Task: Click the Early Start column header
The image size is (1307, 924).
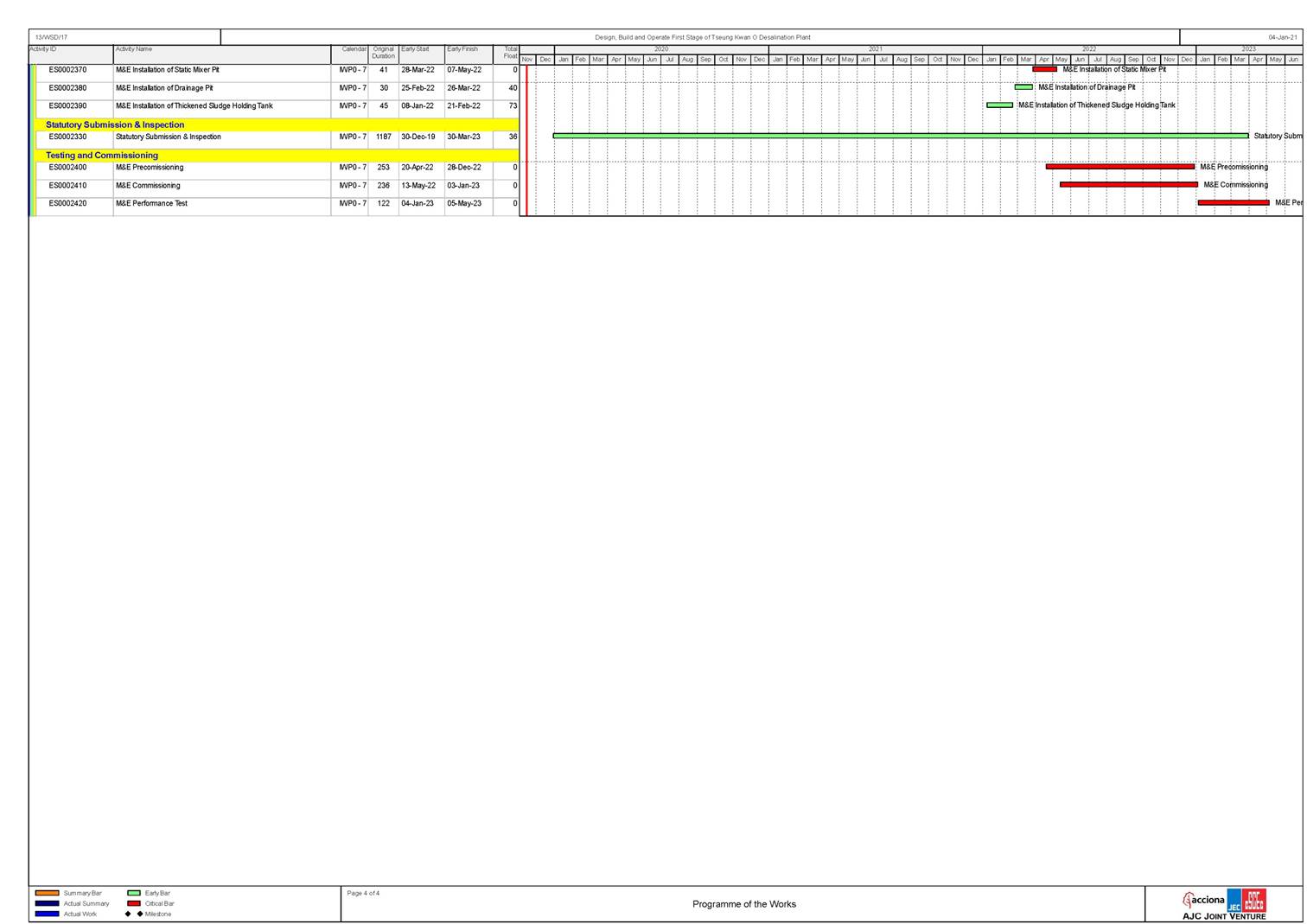Action: [x=415, y=49]
